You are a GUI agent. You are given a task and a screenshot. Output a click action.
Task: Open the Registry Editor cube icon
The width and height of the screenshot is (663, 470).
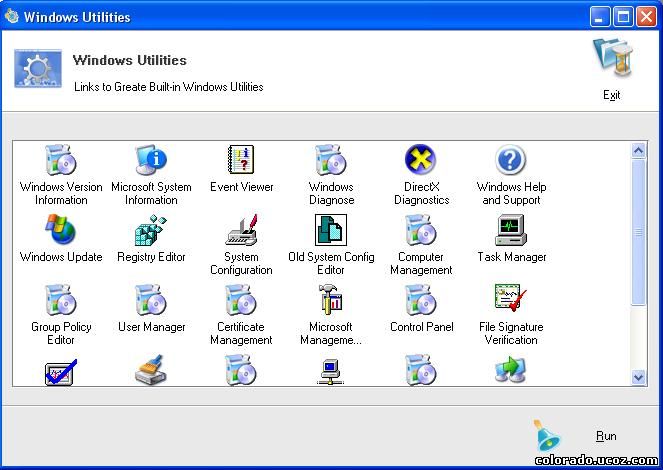[x=151, y=230]
